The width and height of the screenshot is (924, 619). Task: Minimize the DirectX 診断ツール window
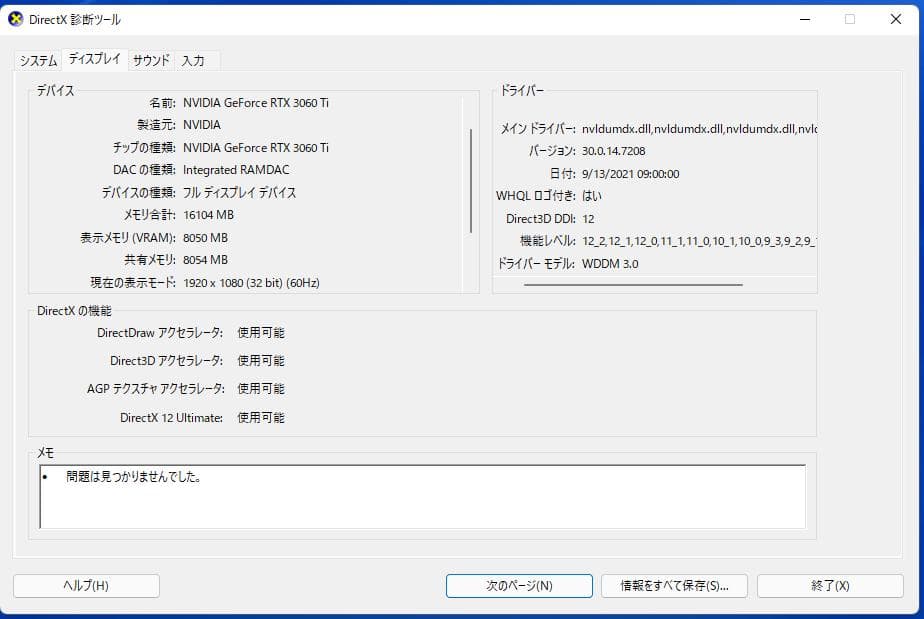coord(803,18)
